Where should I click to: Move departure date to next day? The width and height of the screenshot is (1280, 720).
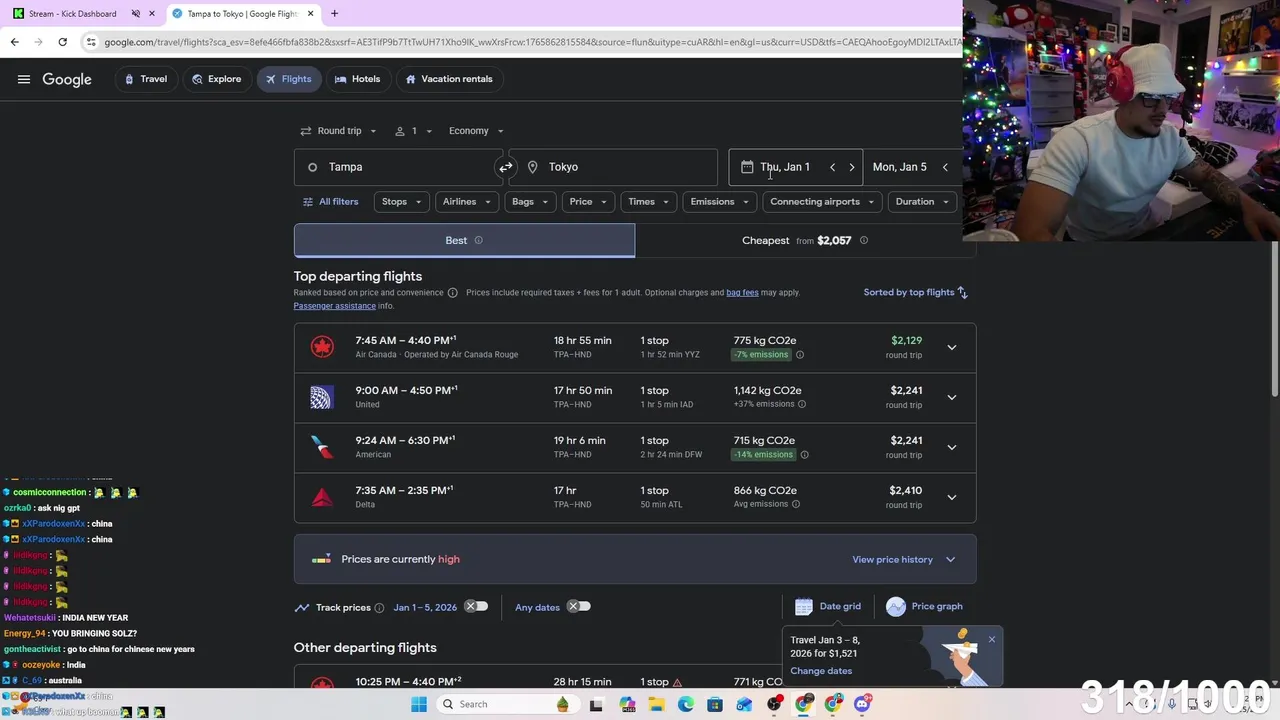coord(852,167)
